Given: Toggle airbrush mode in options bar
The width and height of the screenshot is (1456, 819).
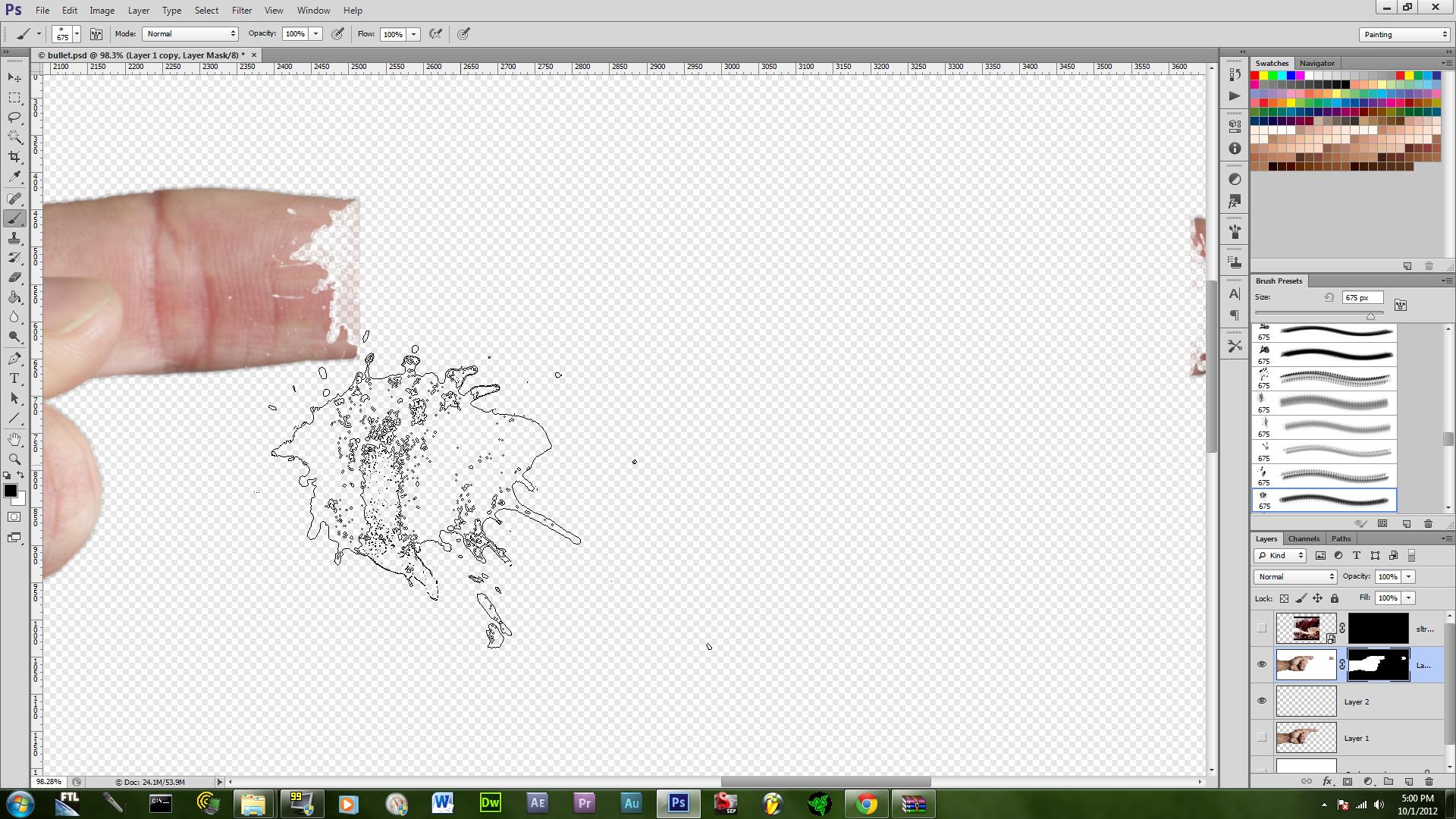Looking at the screenshot, I should [x=435, y=34].
